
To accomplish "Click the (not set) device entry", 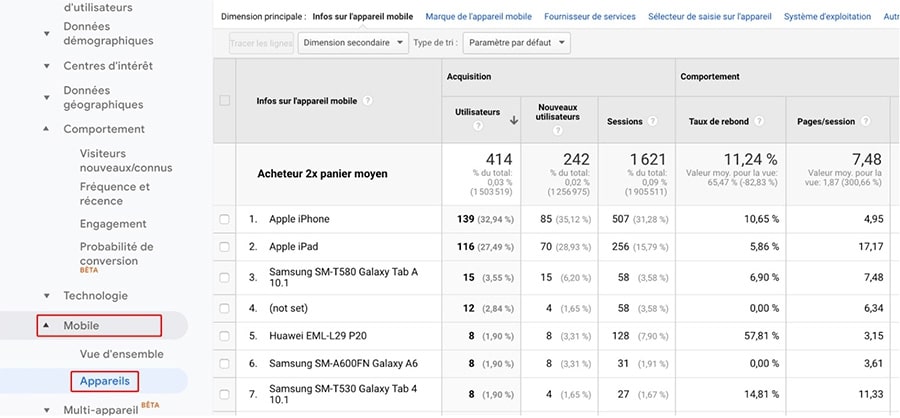I will (x=289, y=309).
